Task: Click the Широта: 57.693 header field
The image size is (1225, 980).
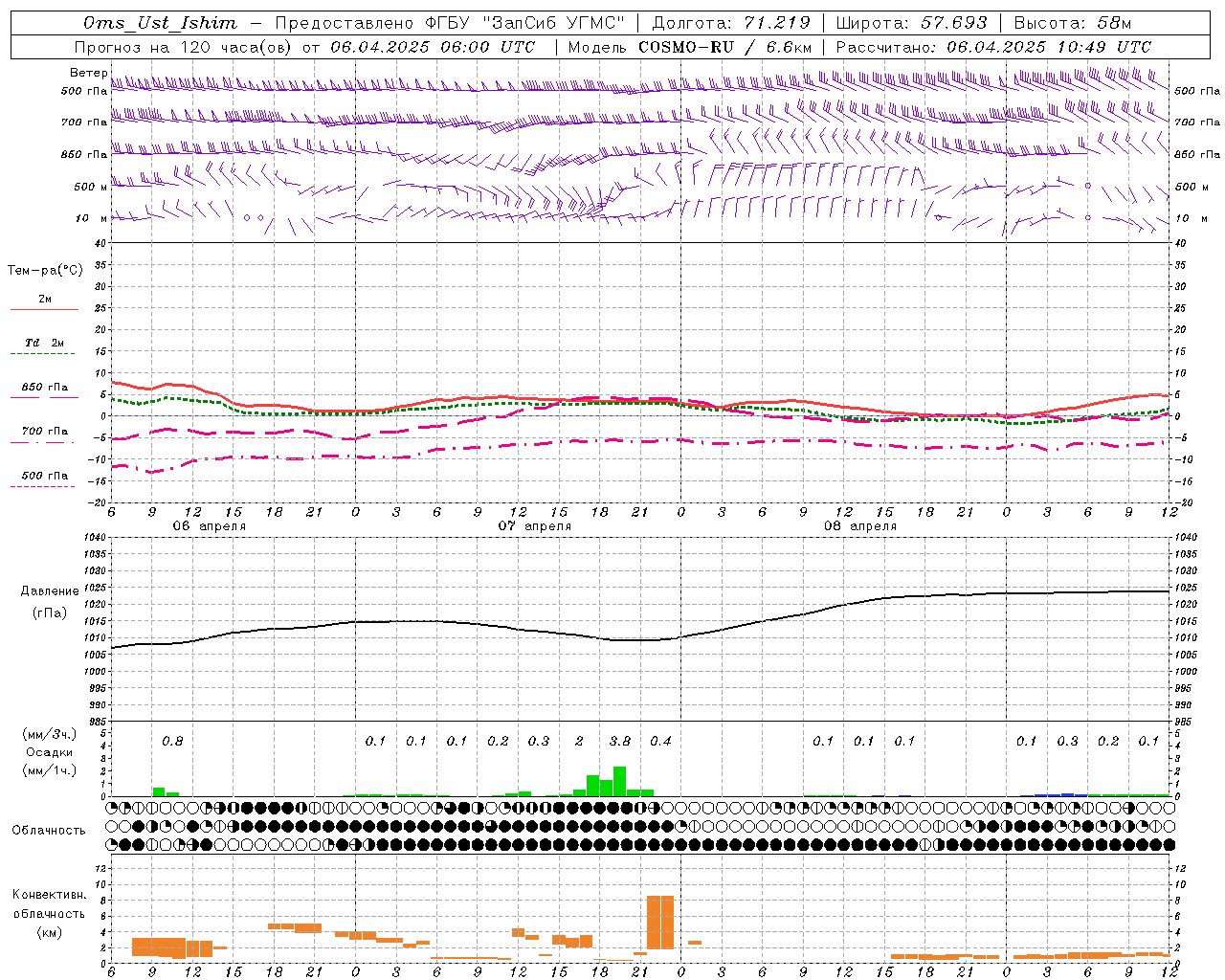Action: [x=911, y=23]
